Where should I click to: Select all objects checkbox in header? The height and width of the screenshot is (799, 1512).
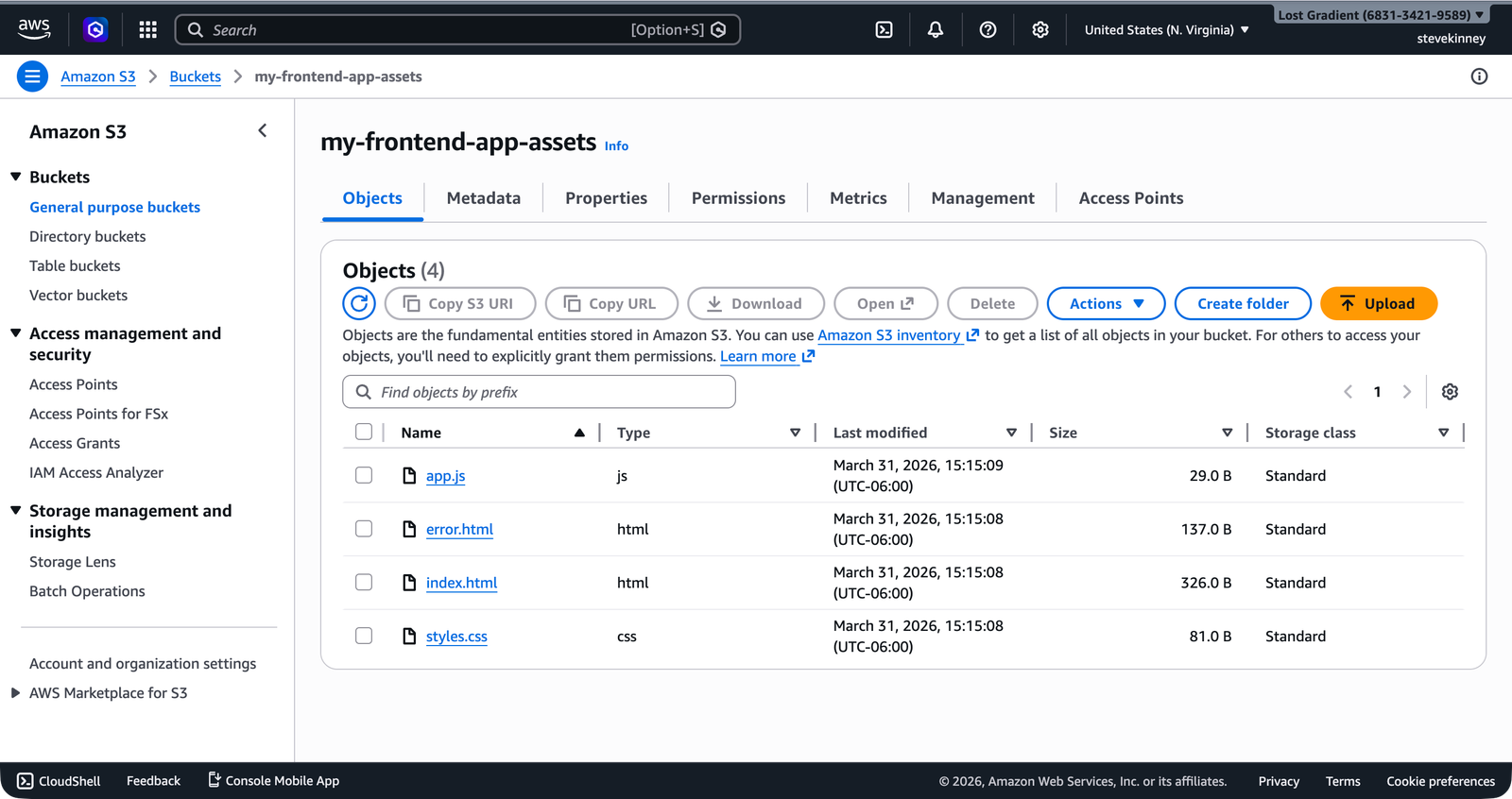click(364, 432)
